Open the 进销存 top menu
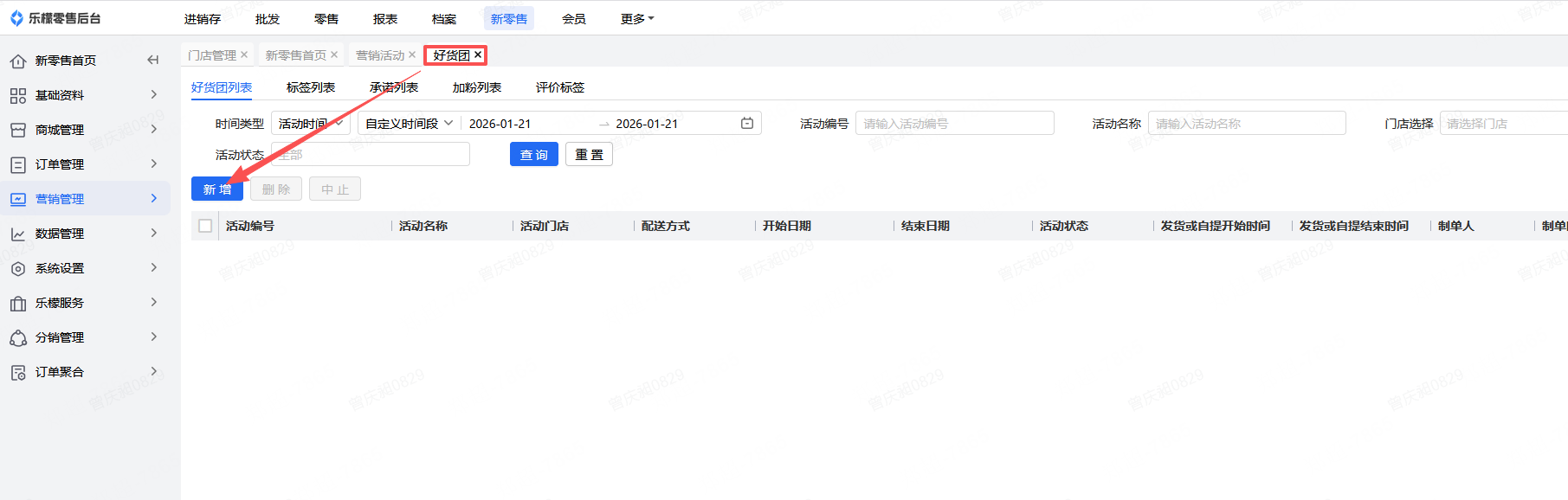Image resolution: width=1568 pixels, height=500 pixels. click(203, 18)
